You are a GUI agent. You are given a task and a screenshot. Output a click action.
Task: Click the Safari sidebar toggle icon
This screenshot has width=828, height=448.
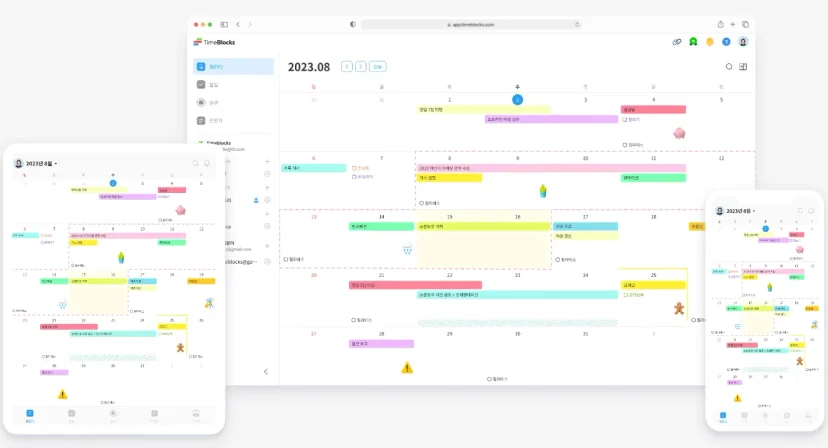(224, 24)
